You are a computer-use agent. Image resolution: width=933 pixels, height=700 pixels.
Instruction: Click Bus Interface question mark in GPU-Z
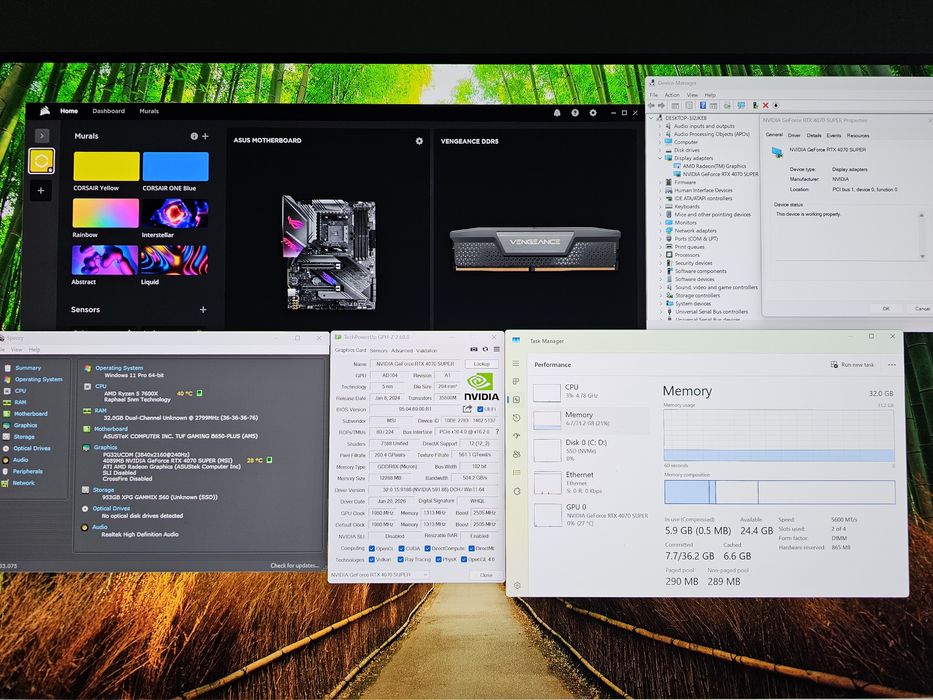(x=497, y=432)
